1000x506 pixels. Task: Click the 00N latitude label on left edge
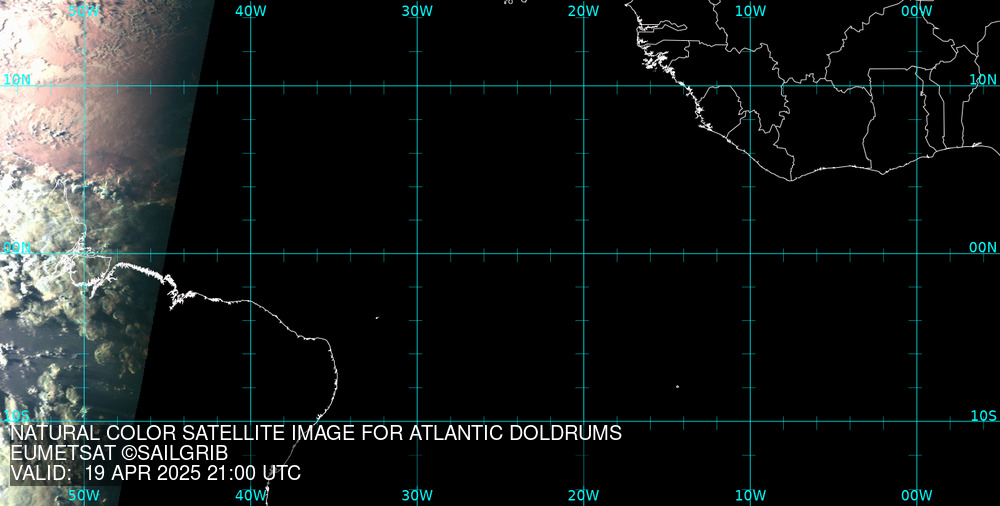pyautogui.click(x=17, y=248)
